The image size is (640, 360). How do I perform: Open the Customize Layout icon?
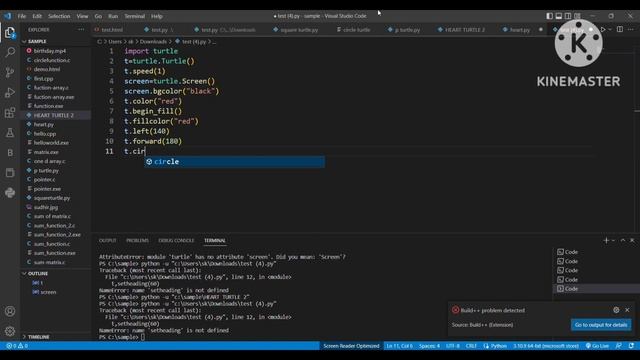[577, 16]
